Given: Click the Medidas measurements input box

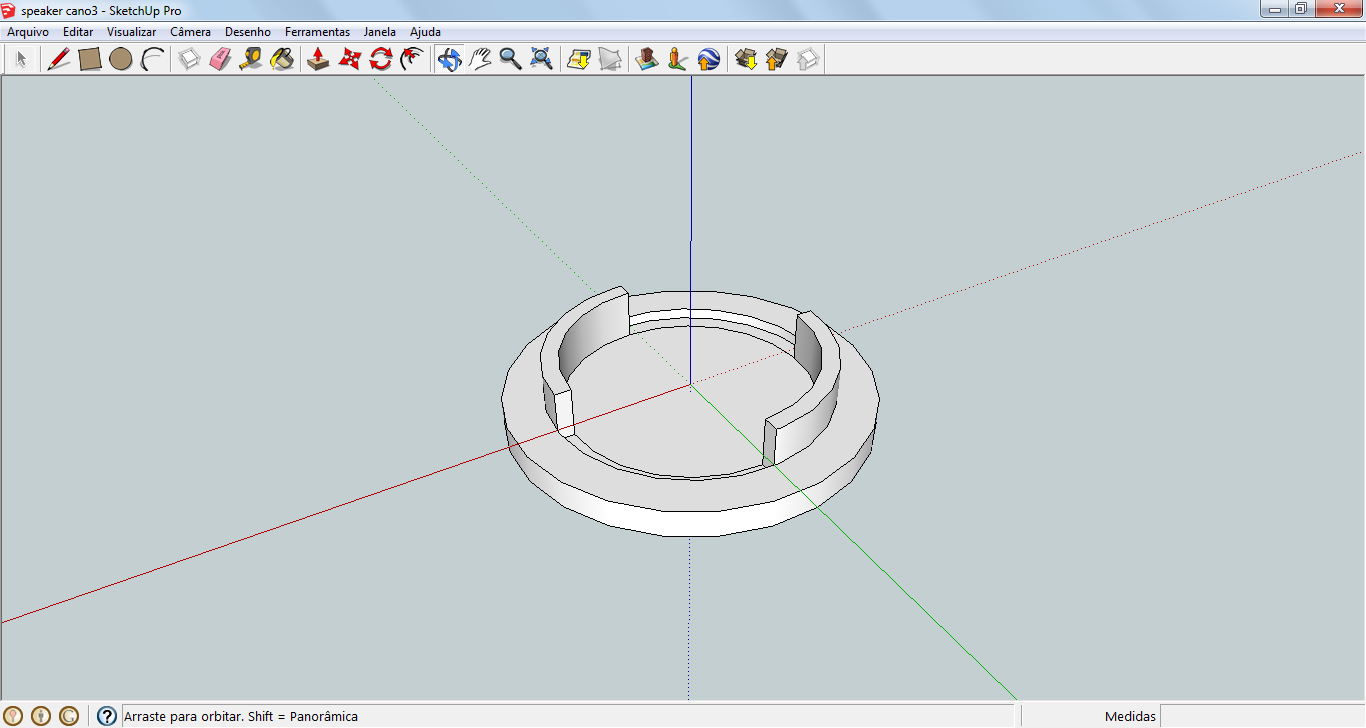Looking at the screenshot, I should [x=1262, y=716].
